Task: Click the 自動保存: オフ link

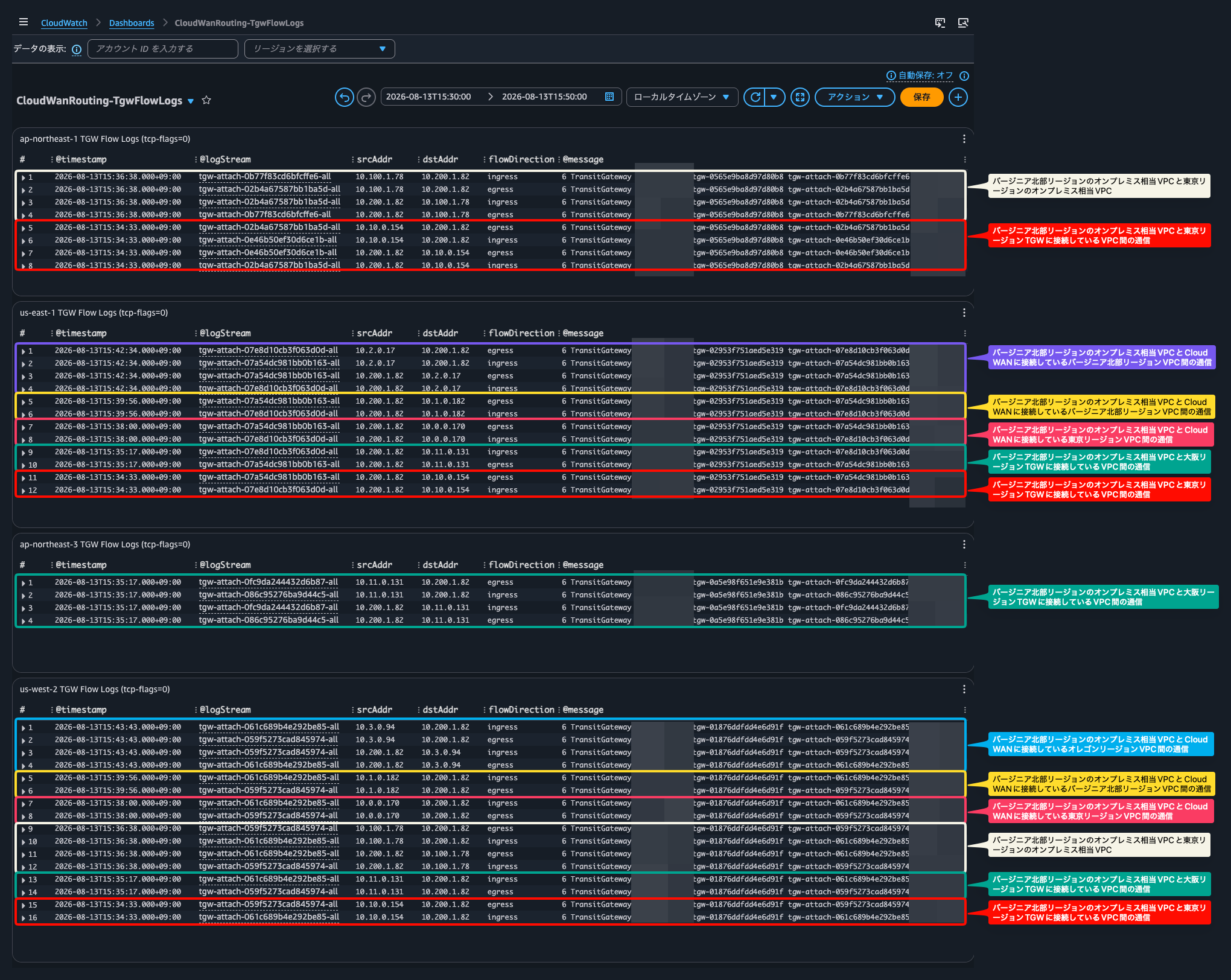Action: point(925,75)
